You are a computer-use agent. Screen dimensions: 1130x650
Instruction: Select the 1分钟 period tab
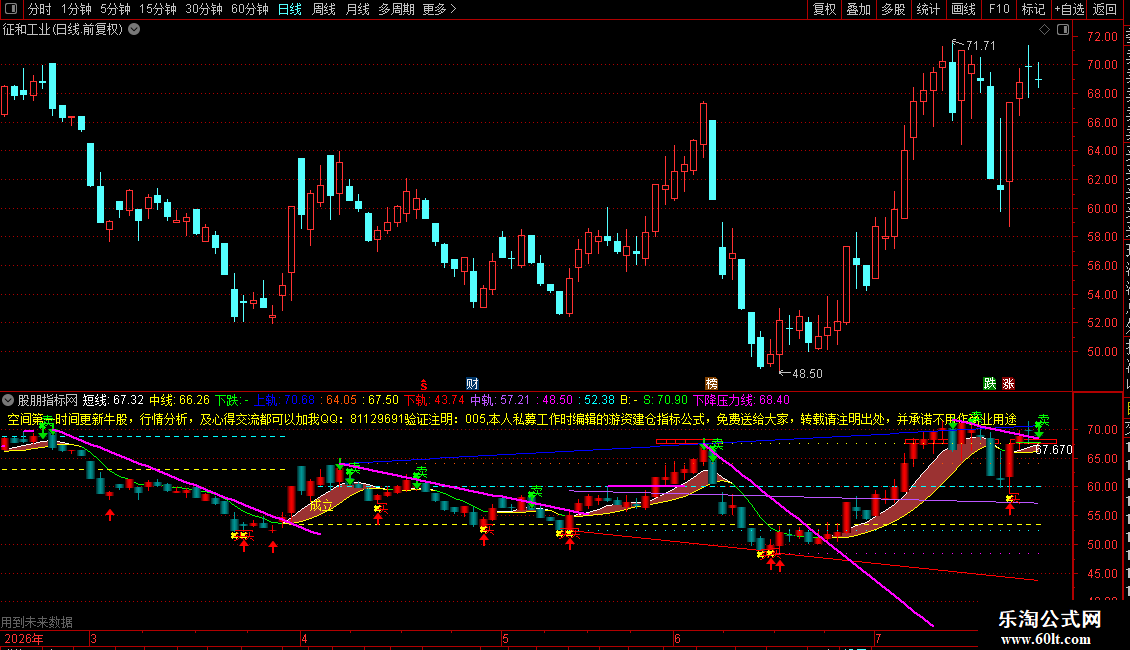(x=76, y=9)
